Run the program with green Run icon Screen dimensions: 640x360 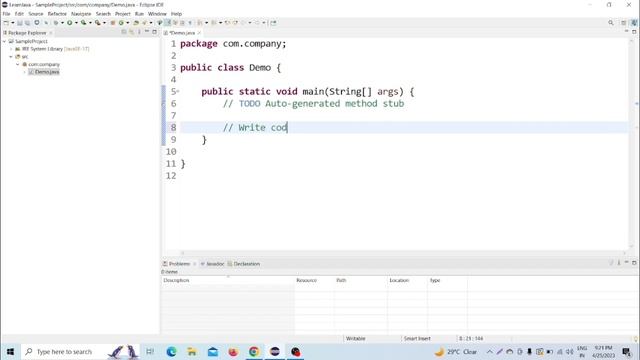tap(70, 23)
